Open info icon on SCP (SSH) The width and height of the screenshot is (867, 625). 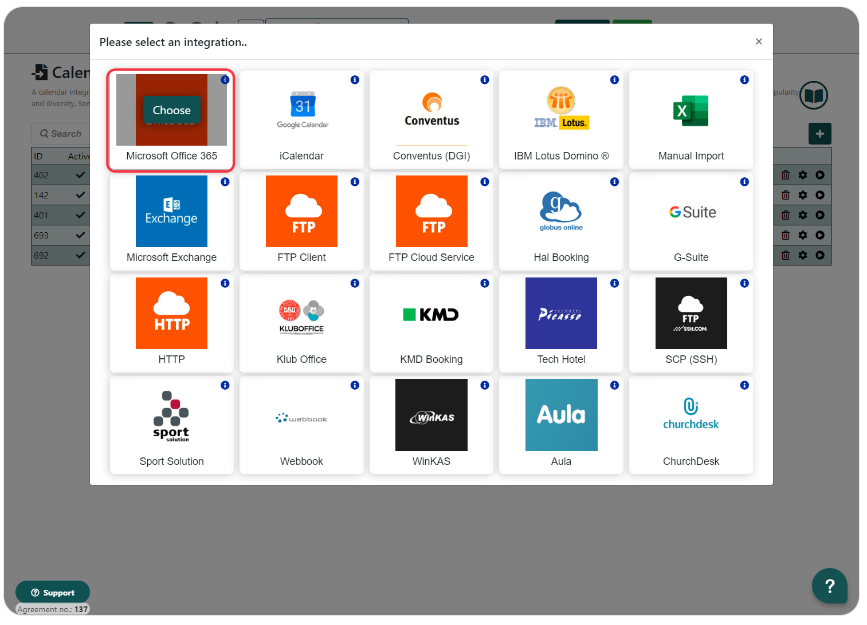tap(744, 283)
